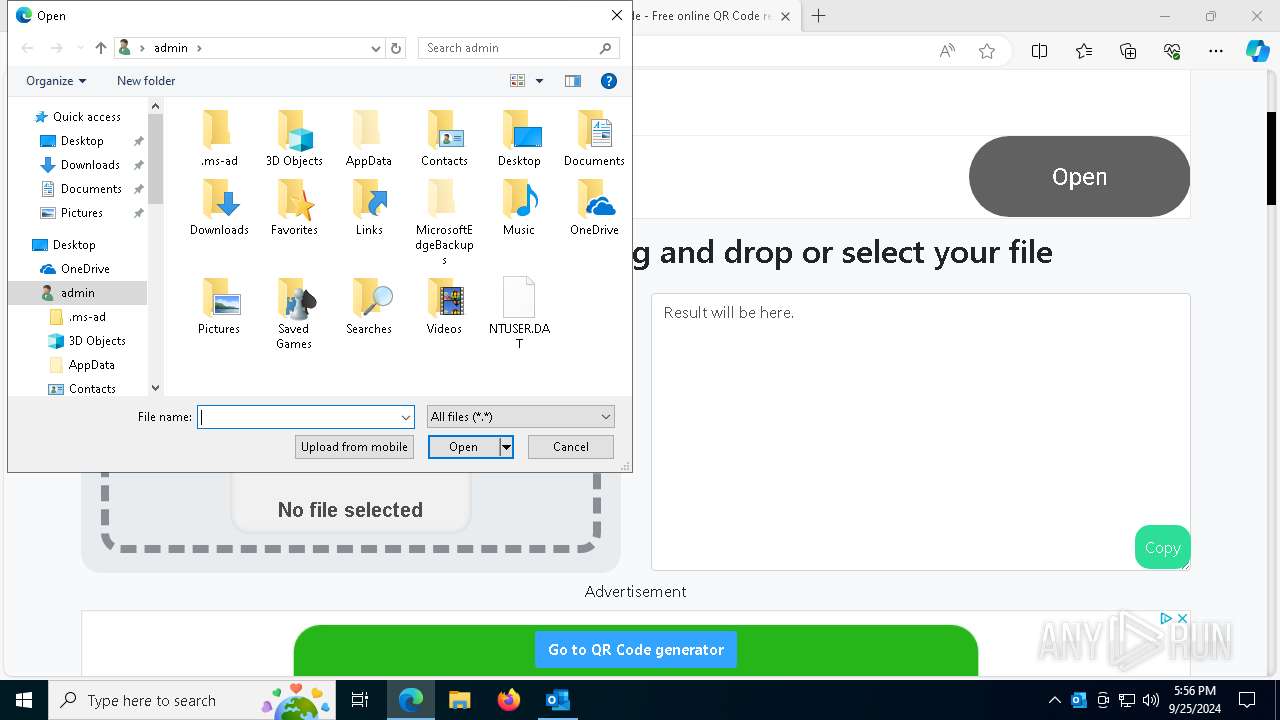Open the Organize dropdown menu
The width and height of the screenshot is (1280, 720).
pyautogui.click(x=56, y=81)
